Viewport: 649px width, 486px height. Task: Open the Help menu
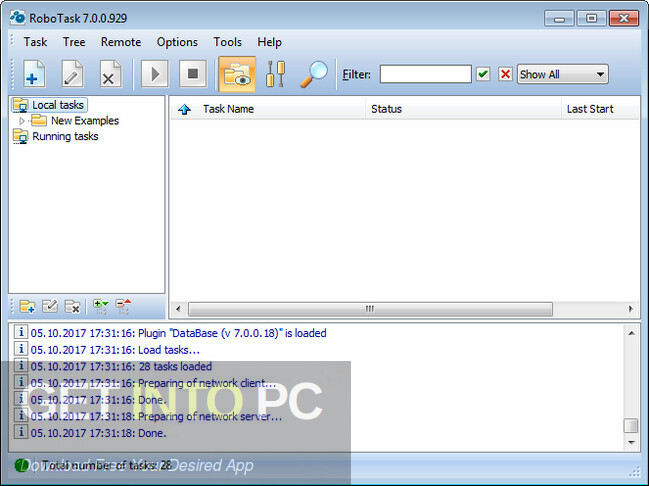(269, 42)
